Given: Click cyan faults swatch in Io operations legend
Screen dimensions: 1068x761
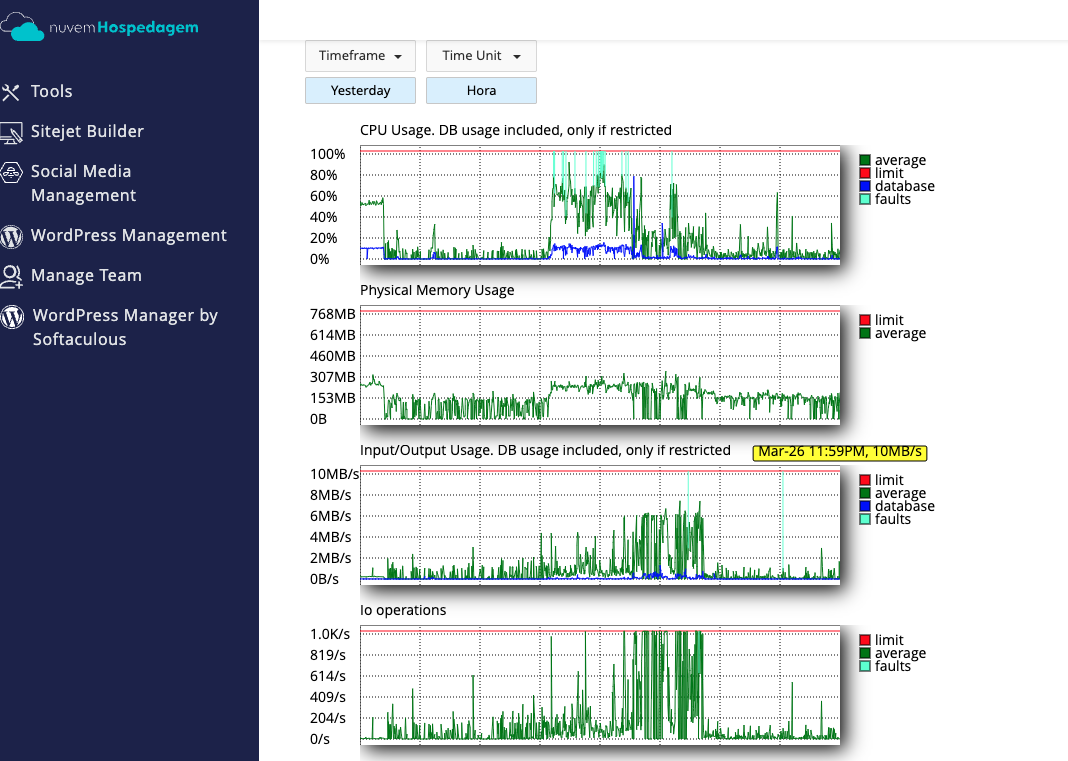Looking at the screenshot, I should point(865,666).
